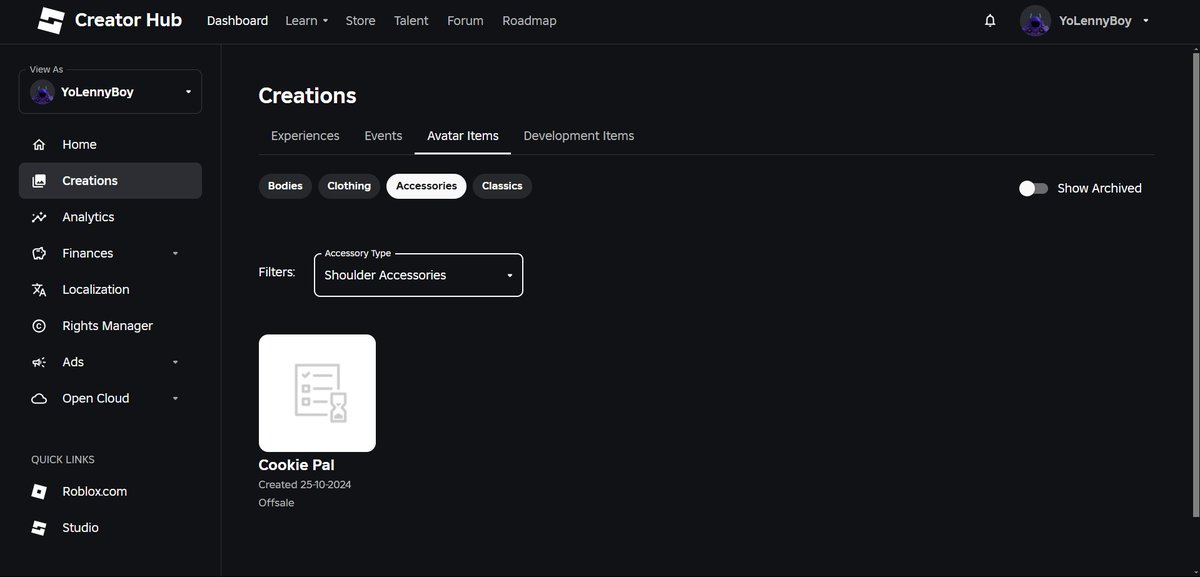Viewport: 1200px width, 577px height.
Task: Toggle the Accessories filter pill
Action: 426,184
